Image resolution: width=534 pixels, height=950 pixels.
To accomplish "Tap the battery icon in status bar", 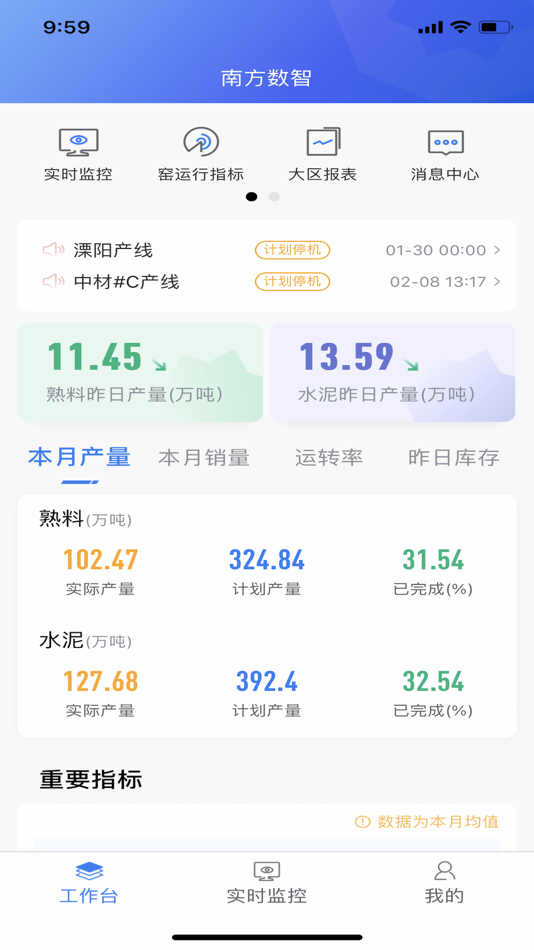I will 496,27.
